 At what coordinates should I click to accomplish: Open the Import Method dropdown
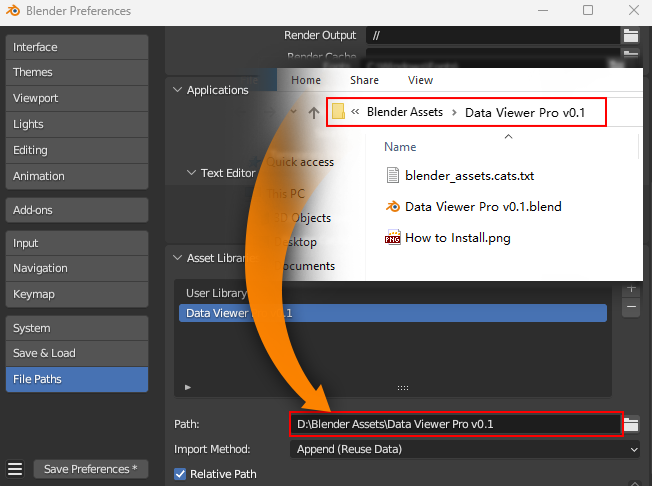coord(464,449)
